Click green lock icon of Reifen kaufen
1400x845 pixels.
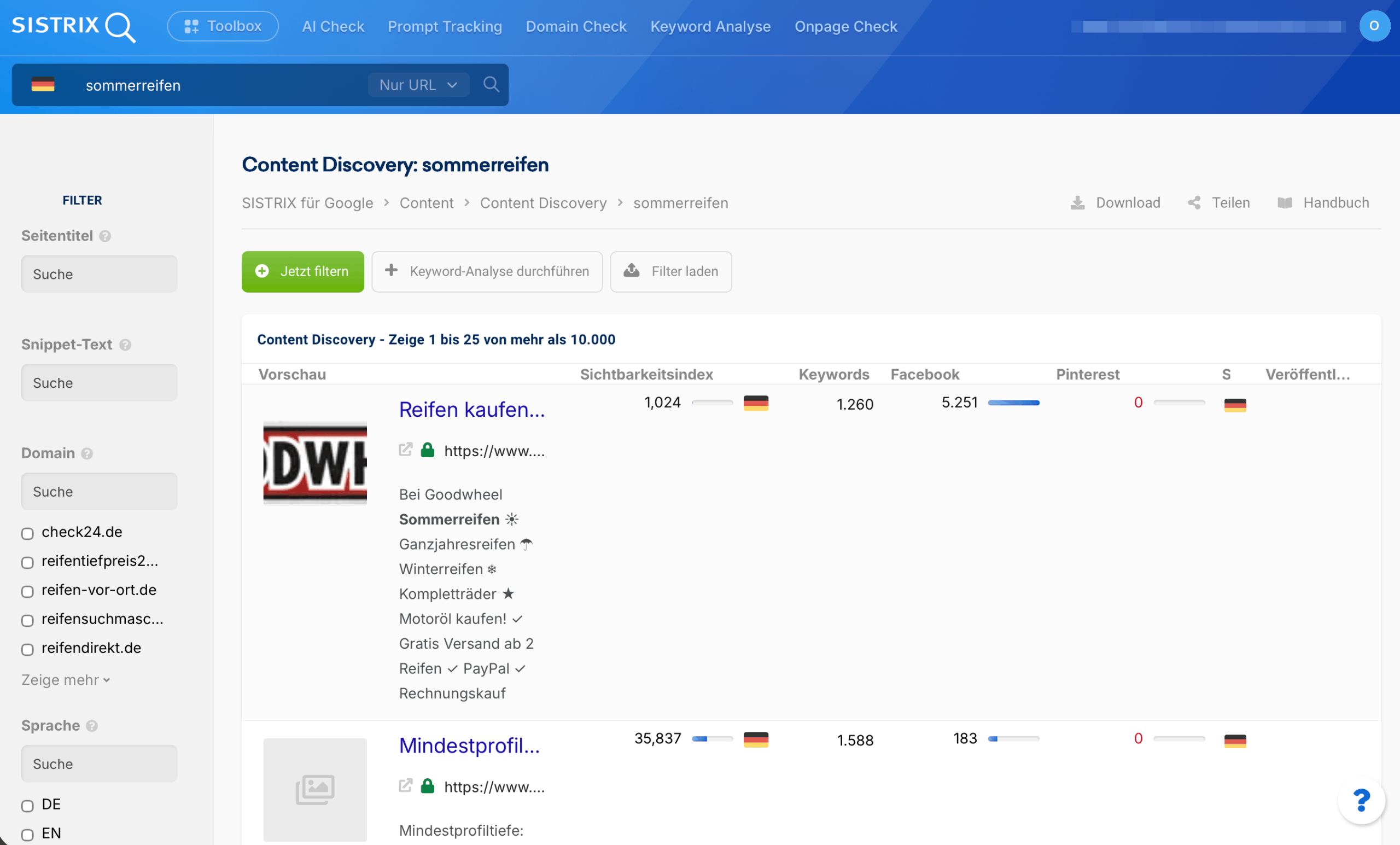(x=427, y=450)
